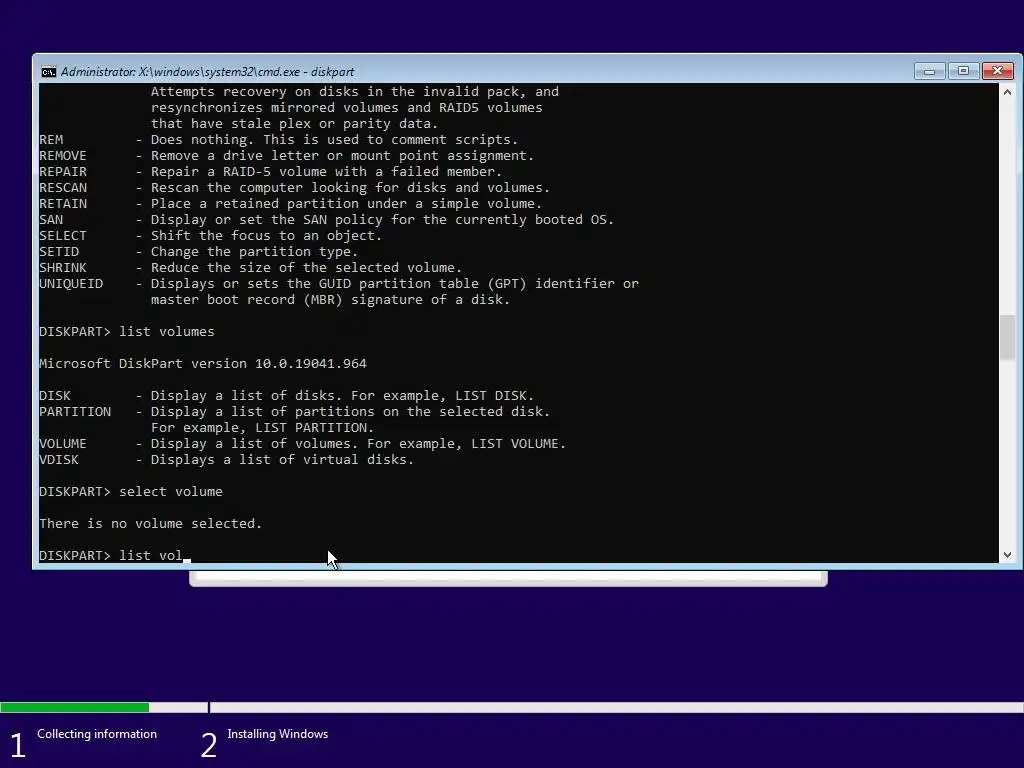Click the DISK list option line
This screenshot has height=768, width=1024.
pyautogui.click(x=287, y=395)
